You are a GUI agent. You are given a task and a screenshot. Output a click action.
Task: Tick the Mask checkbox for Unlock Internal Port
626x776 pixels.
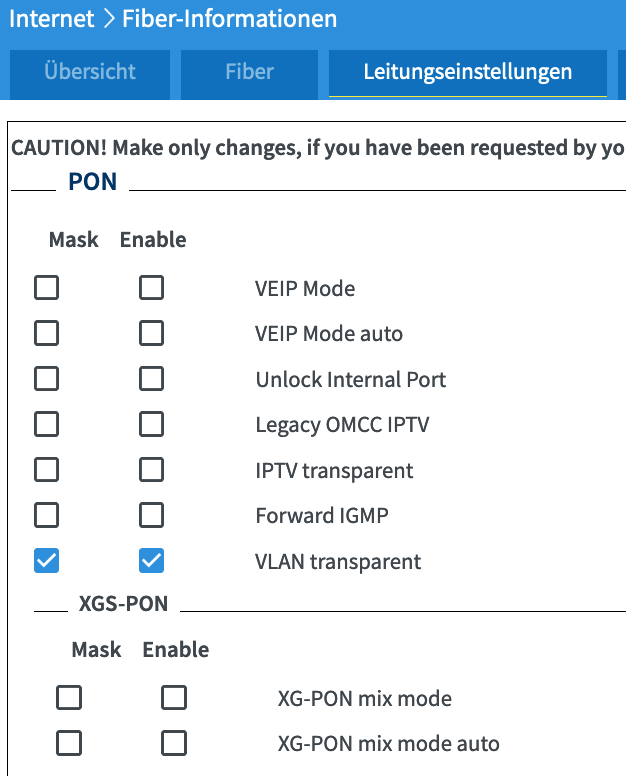[47, 379]
